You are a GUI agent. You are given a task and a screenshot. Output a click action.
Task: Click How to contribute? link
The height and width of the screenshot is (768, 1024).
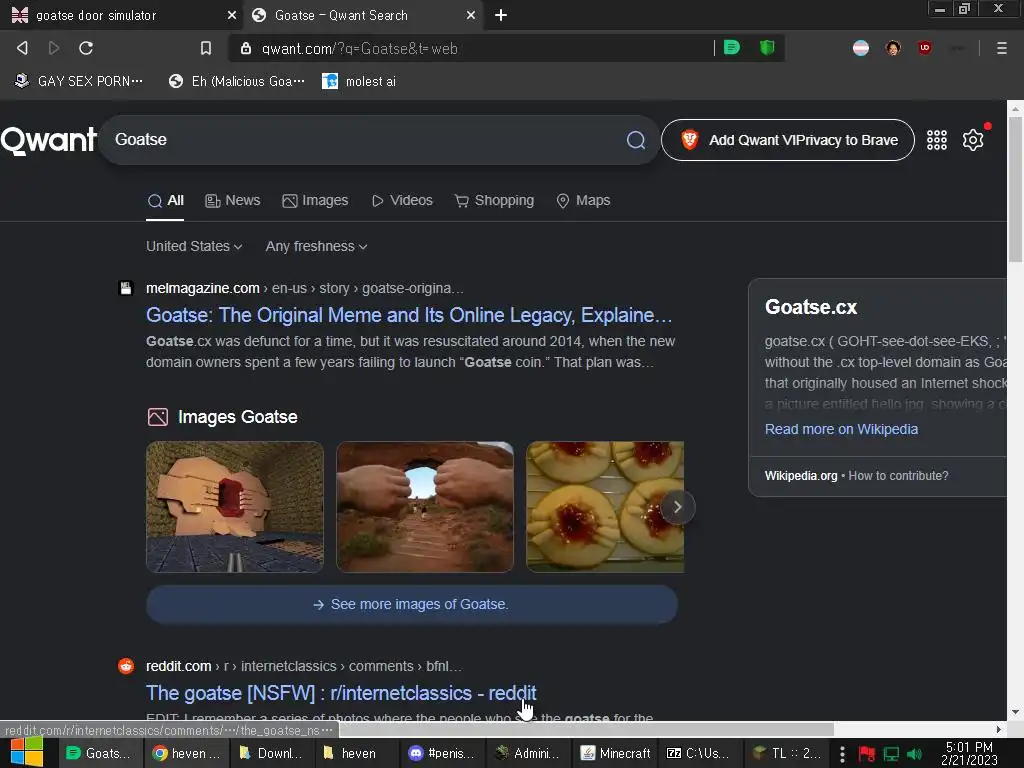(898, 476)
